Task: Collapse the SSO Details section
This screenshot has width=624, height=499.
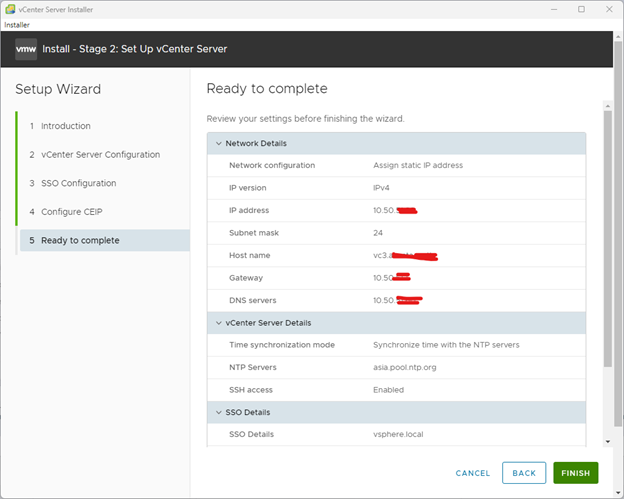Action: (218, 412)
